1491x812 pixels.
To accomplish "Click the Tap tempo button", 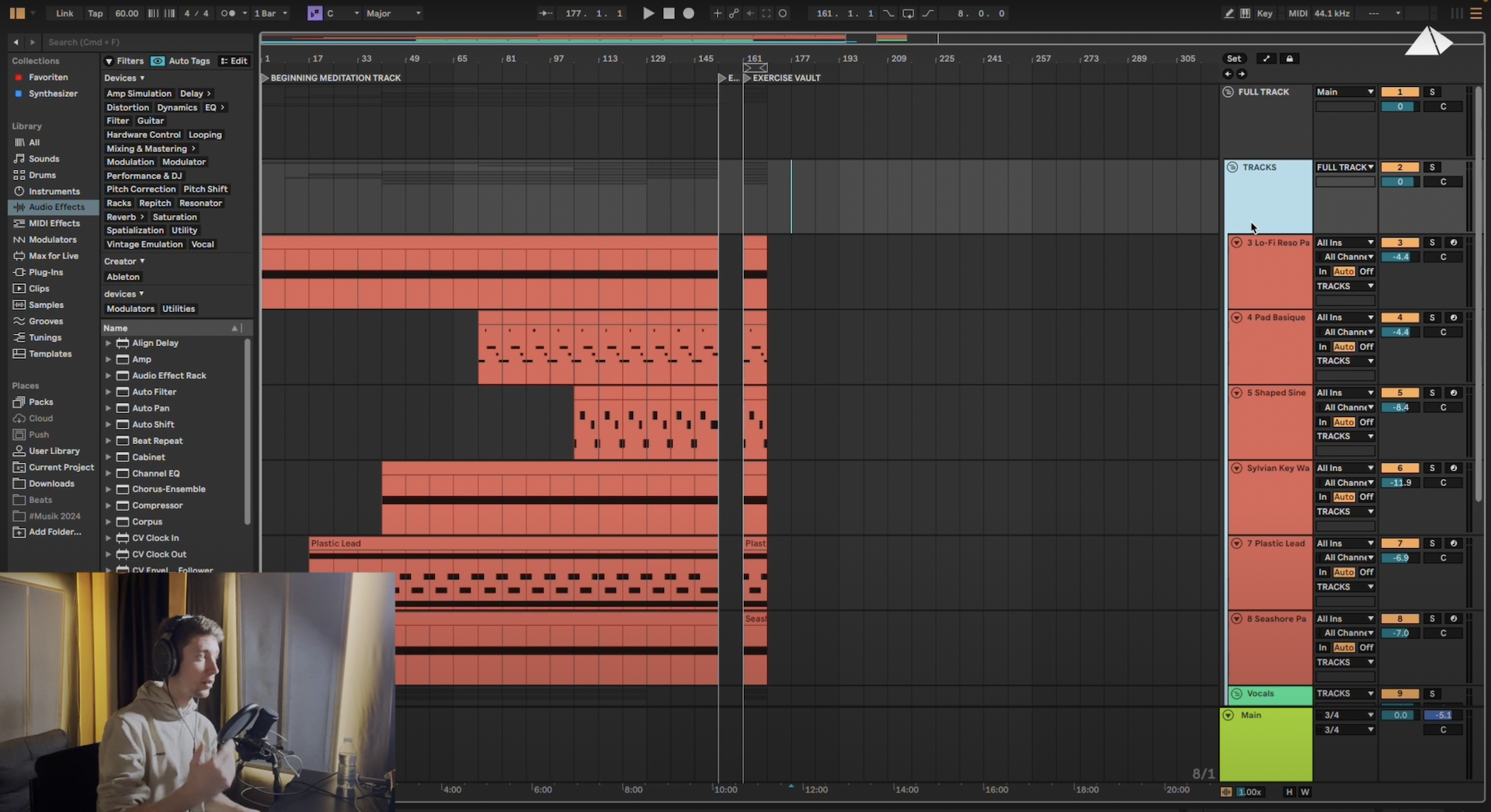I will pyautogui.click(x=95, y=13).
